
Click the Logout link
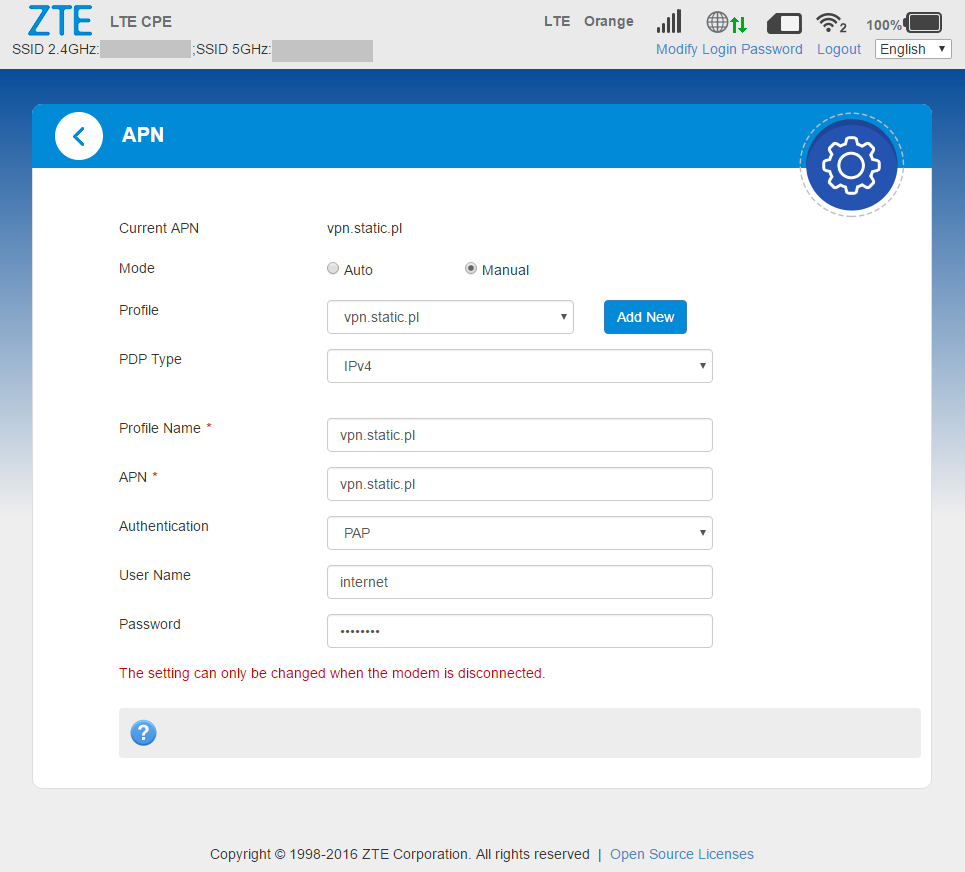coord(838,49)
